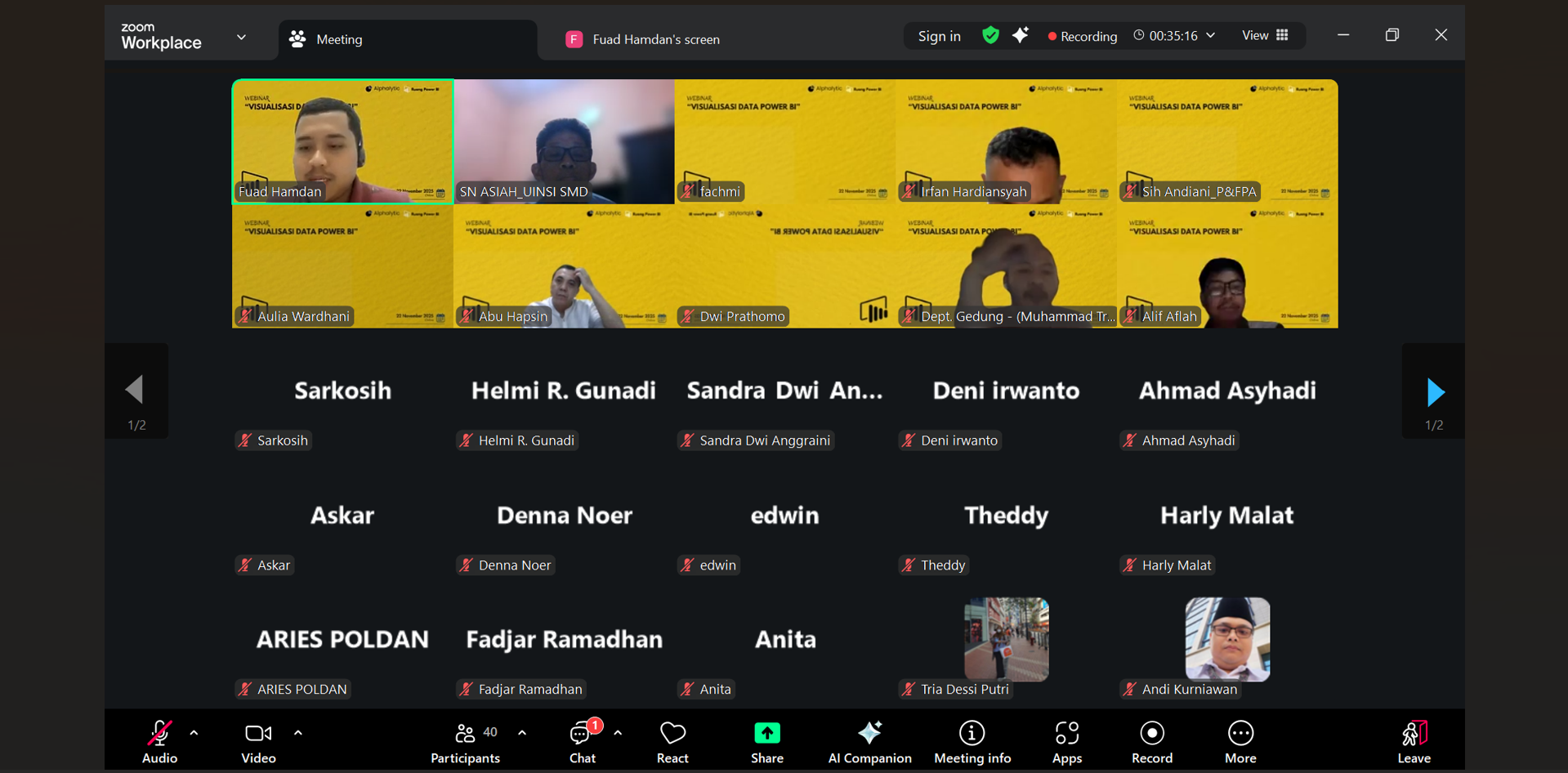1568x773 pixels.
Task: Unmute microphone with the Audio button
Action: tap(159, 742)
